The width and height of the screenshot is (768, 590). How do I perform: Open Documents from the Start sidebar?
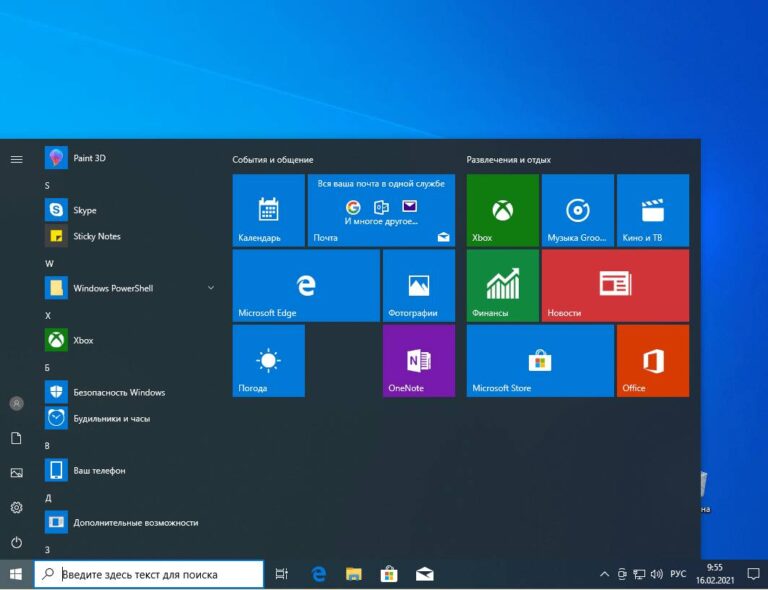tap(17, 438)
